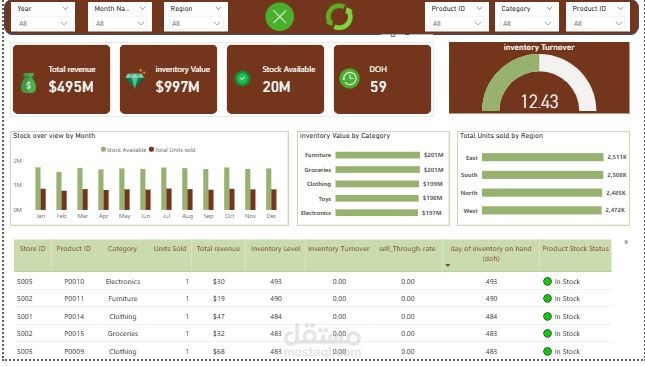
Task: Click the Stock Available legend marker in monthly chart
Action: coord(103,150)
